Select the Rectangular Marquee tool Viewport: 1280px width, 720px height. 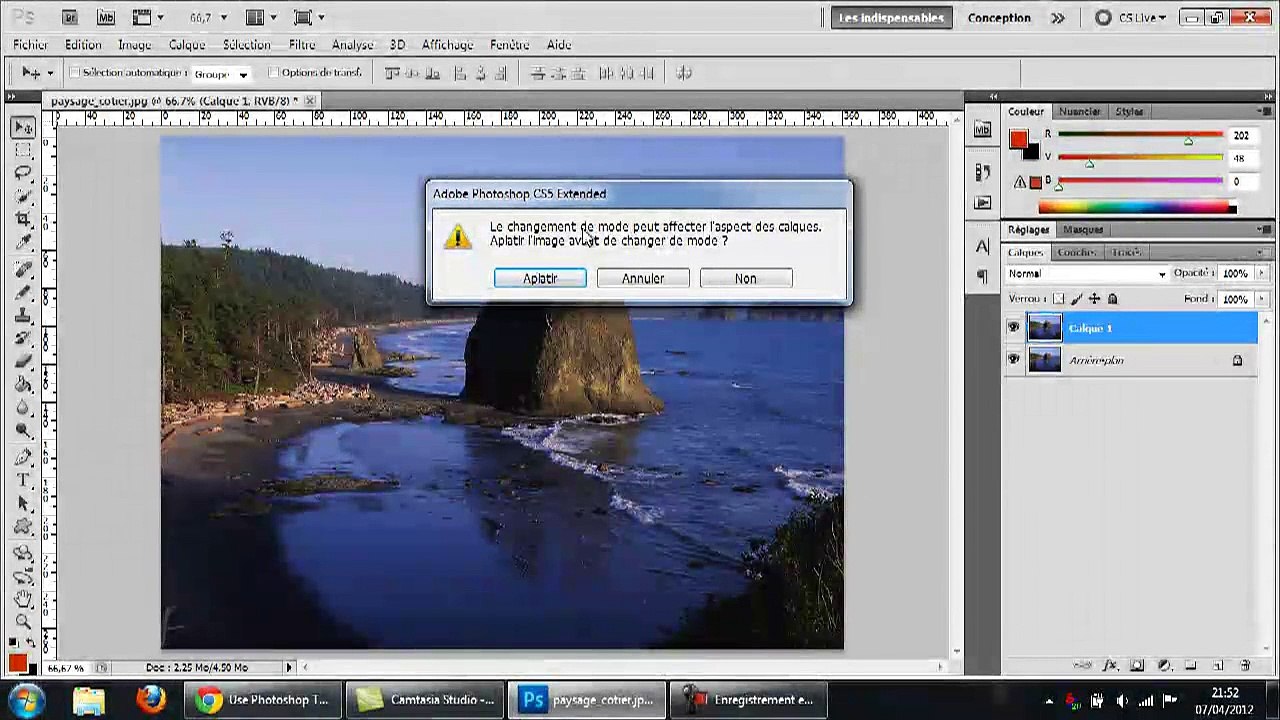point(23,151)
